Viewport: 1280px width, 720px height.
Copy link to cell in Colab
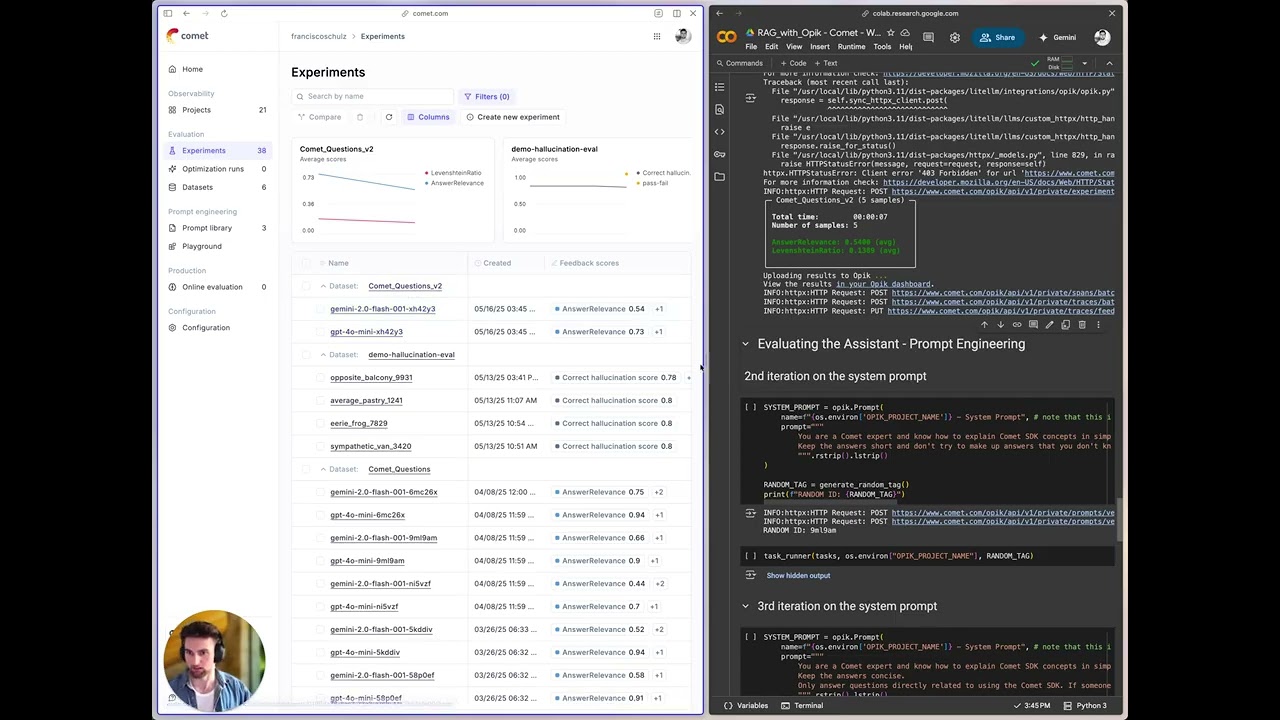[1017, 325]
